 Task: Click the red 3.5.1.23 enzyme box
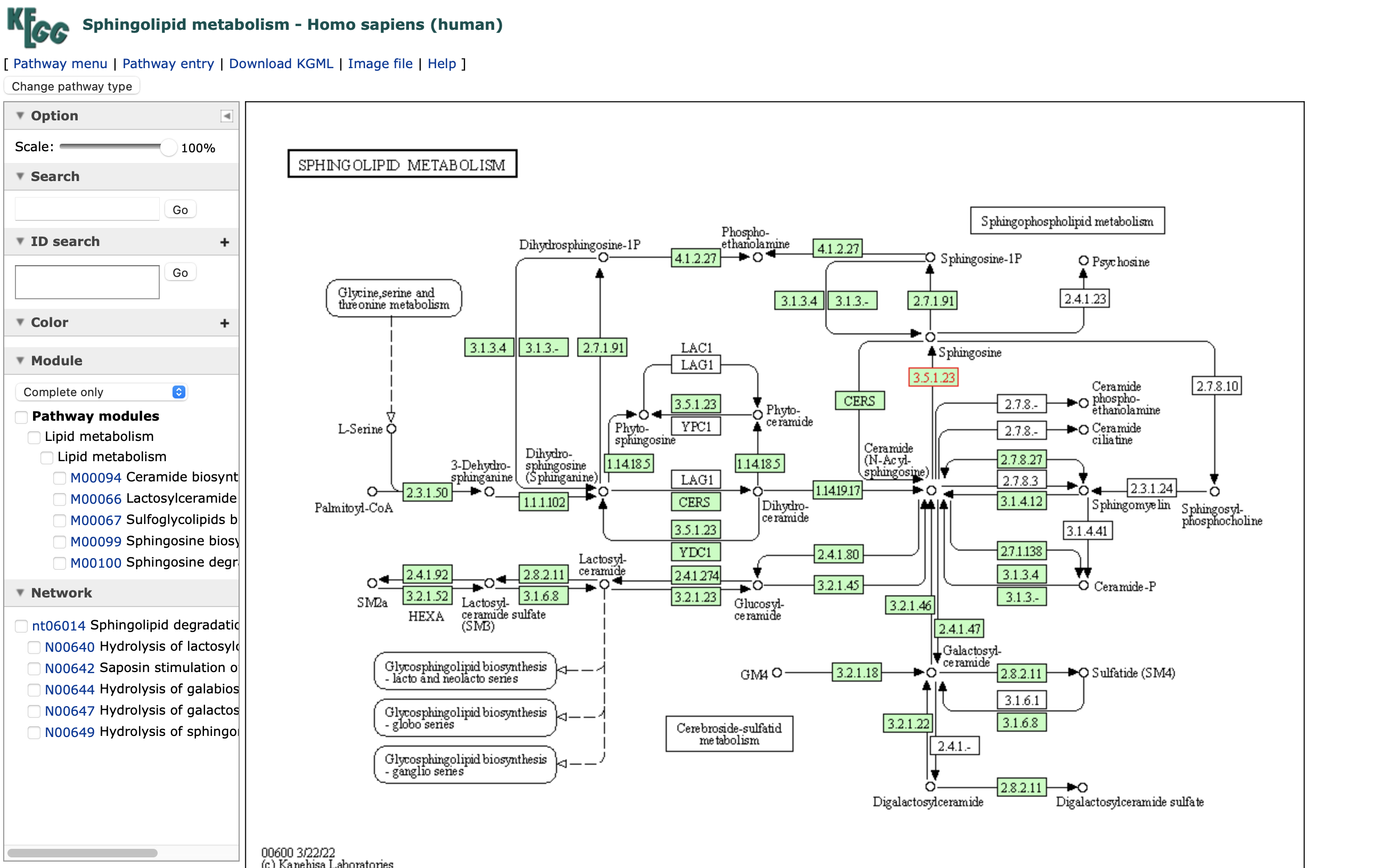click(933, 377)
